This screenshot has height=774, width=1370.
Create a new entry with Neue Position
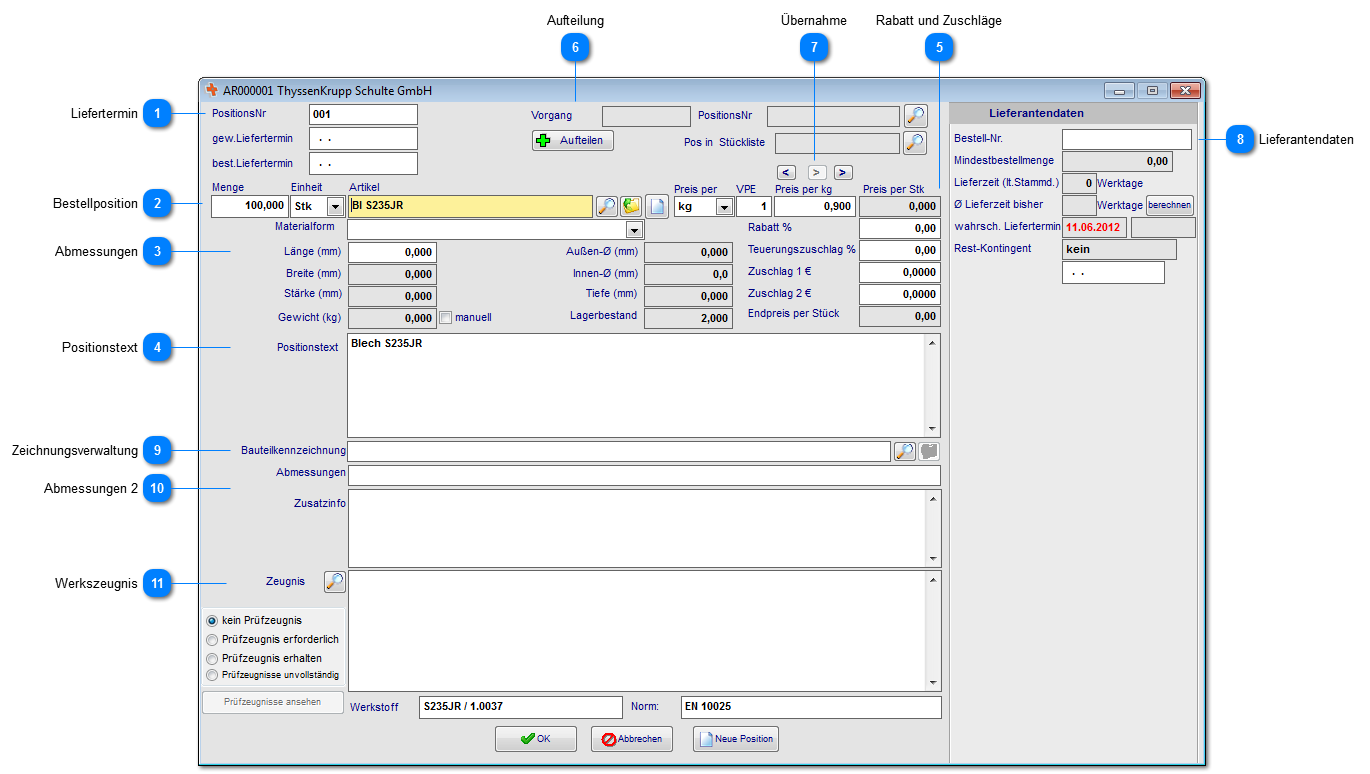(x=736, y=739)
